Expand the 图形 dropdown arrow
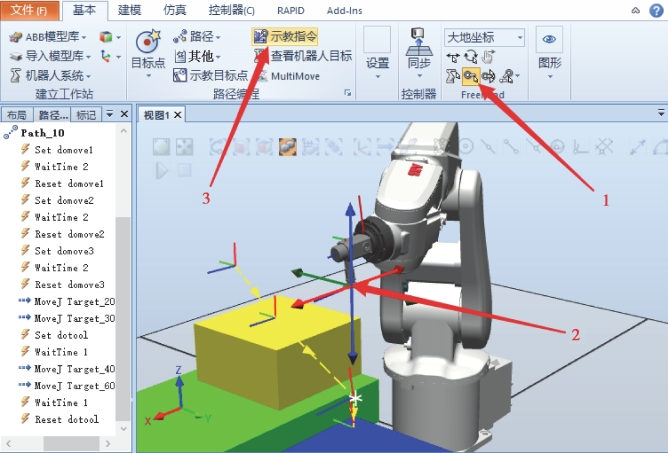Image resolution: width=668 pixels, height=453 pixels. click(550, 77)
